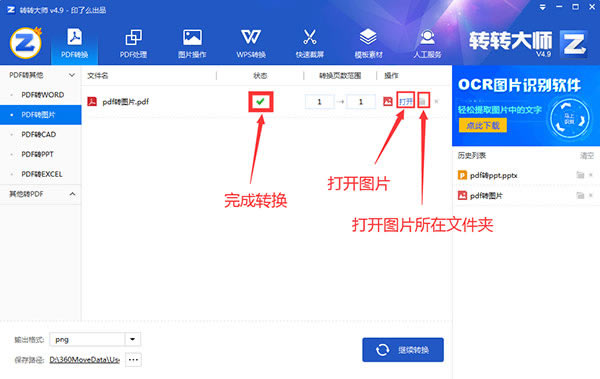The image size is (600, 379).
Task: Click the red image icon in history
Action: tap(462, 195)
